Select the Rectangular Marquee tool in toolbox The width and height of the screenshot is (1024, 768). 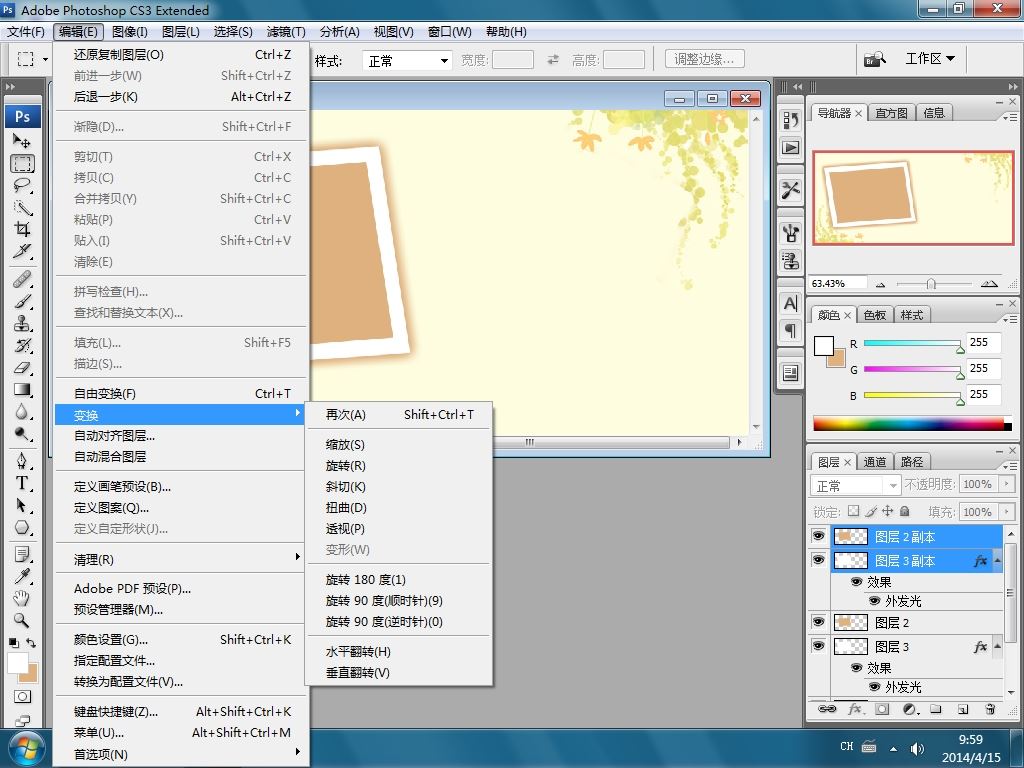point(22,163)
